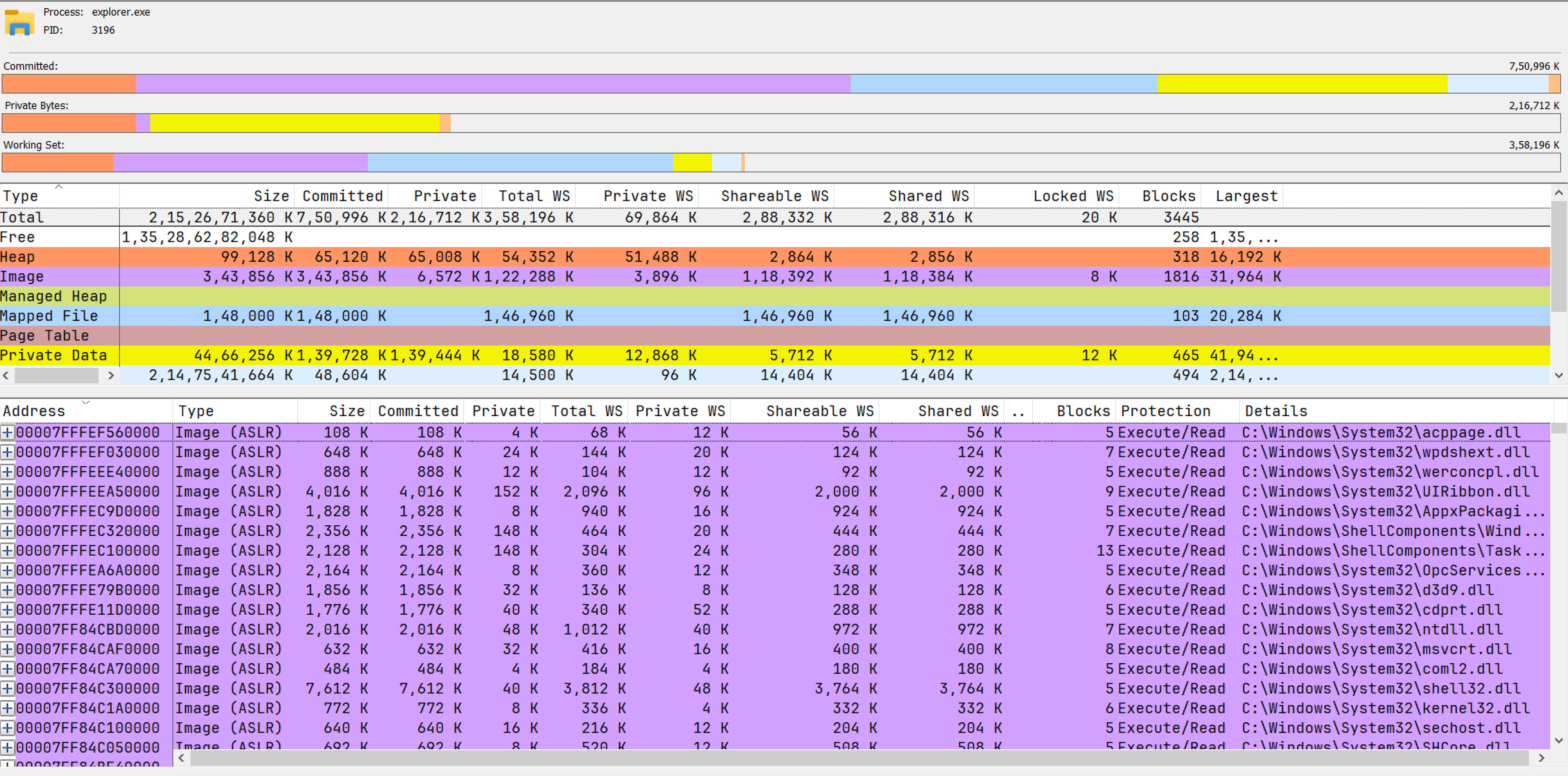1568x776 pixels.
Task: Expand the acppage.dll address row
Action: (x=7, y=433)
